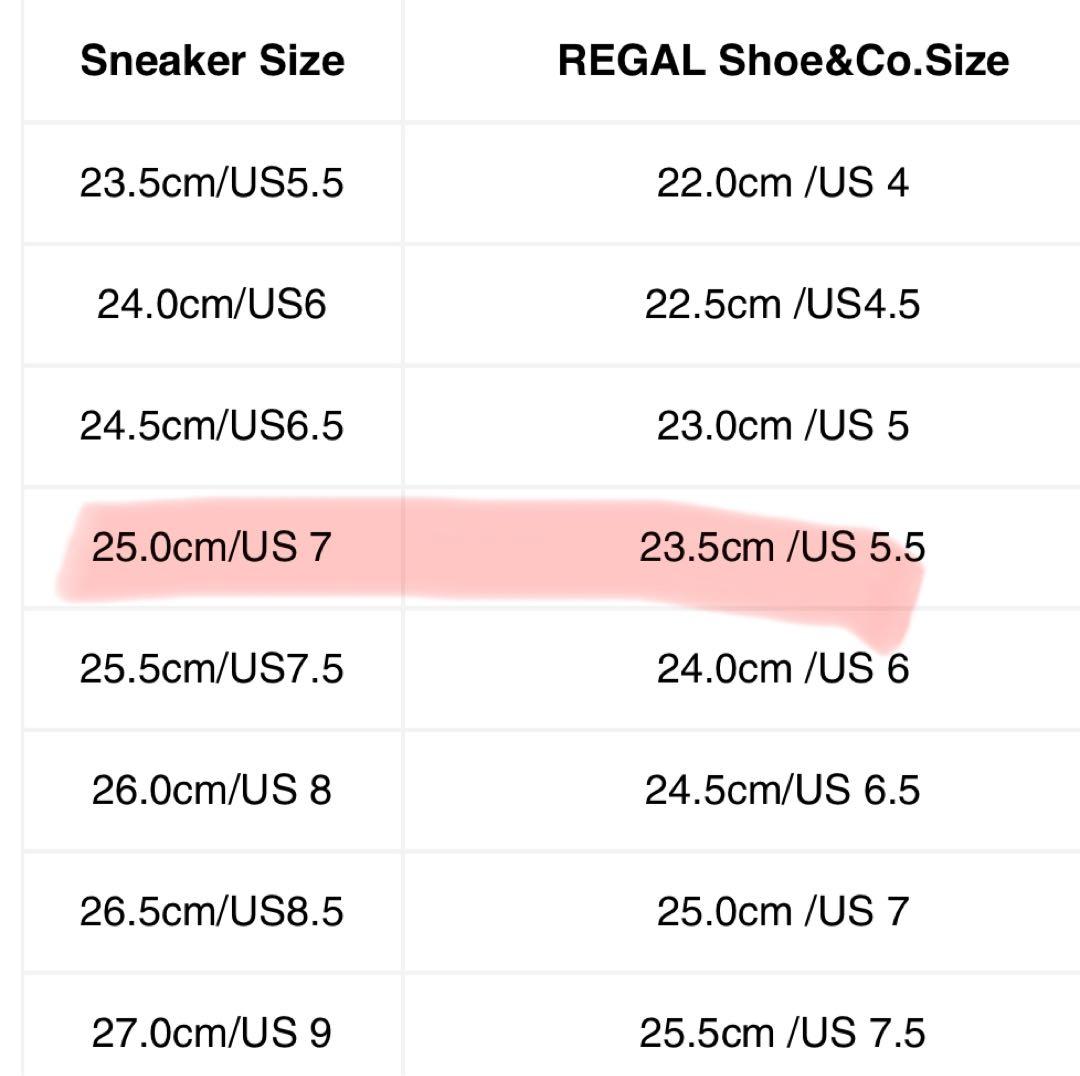Pick sneaker size 26.0cm/US 8 cell
This screenshot has height=1076, width=1080.
coord(212,790)
